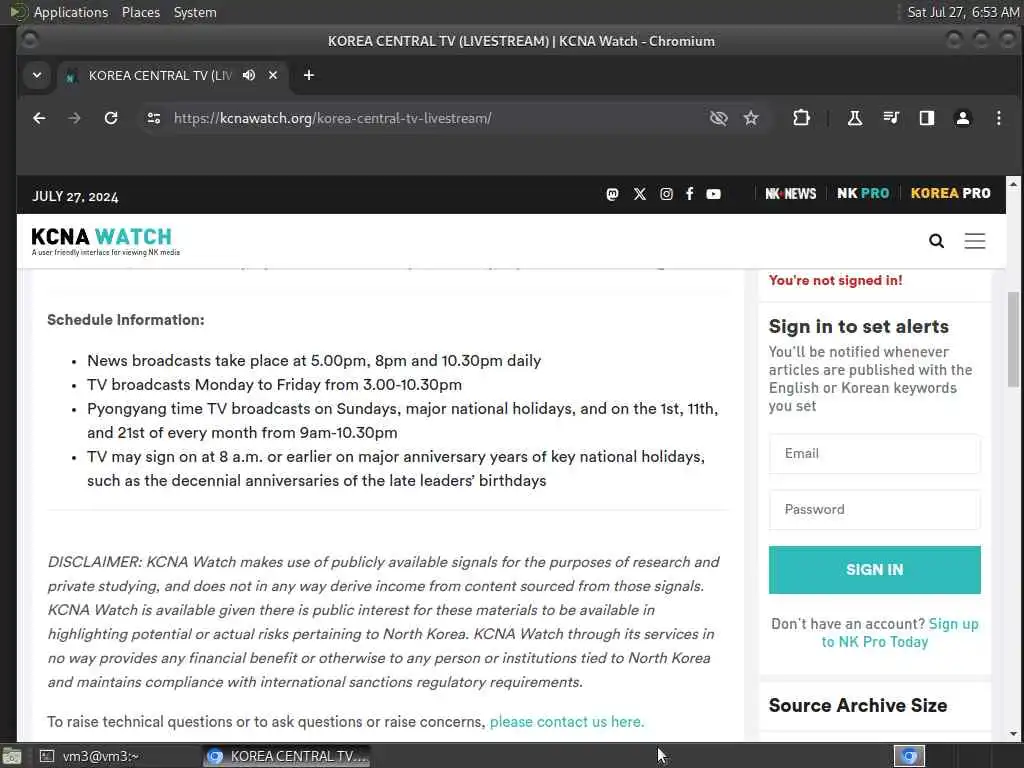
Task: Go to KOREA PRO link
Action: (950, 193)
